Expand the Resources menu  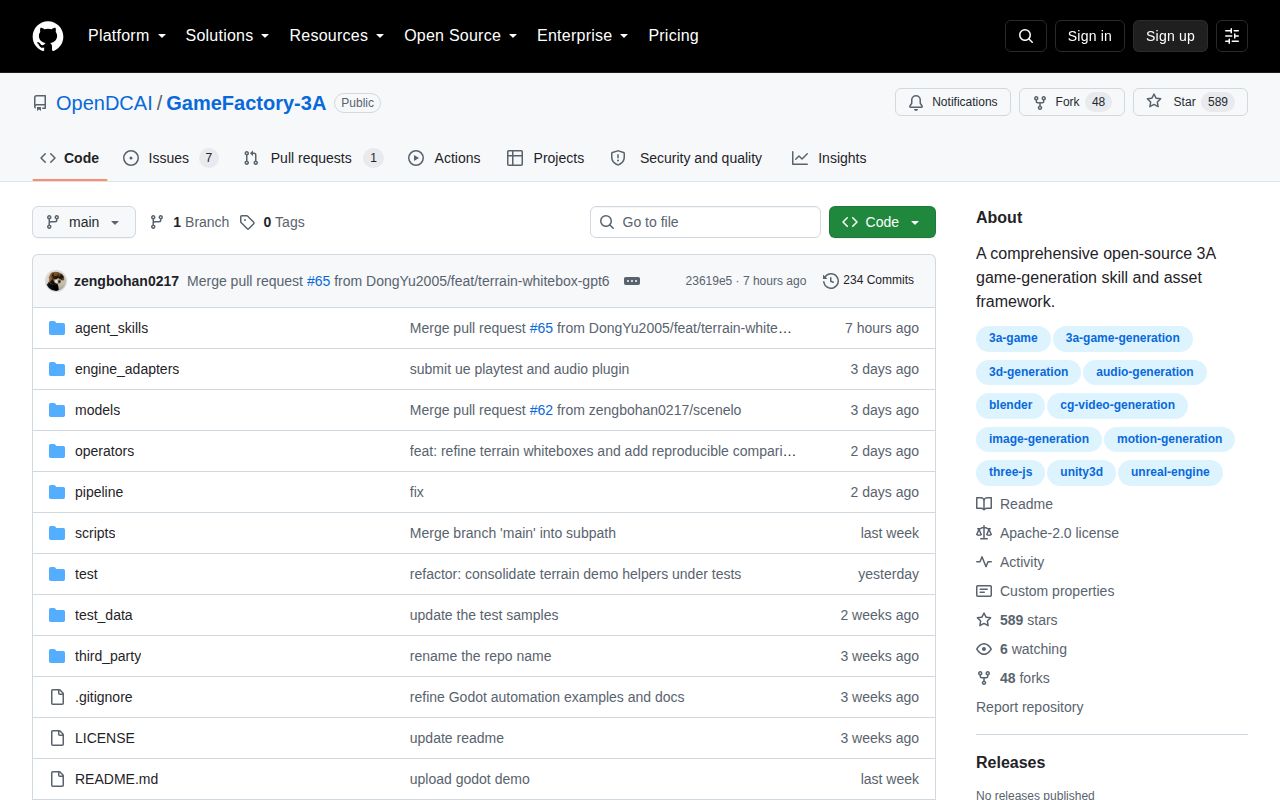[337, 36]
